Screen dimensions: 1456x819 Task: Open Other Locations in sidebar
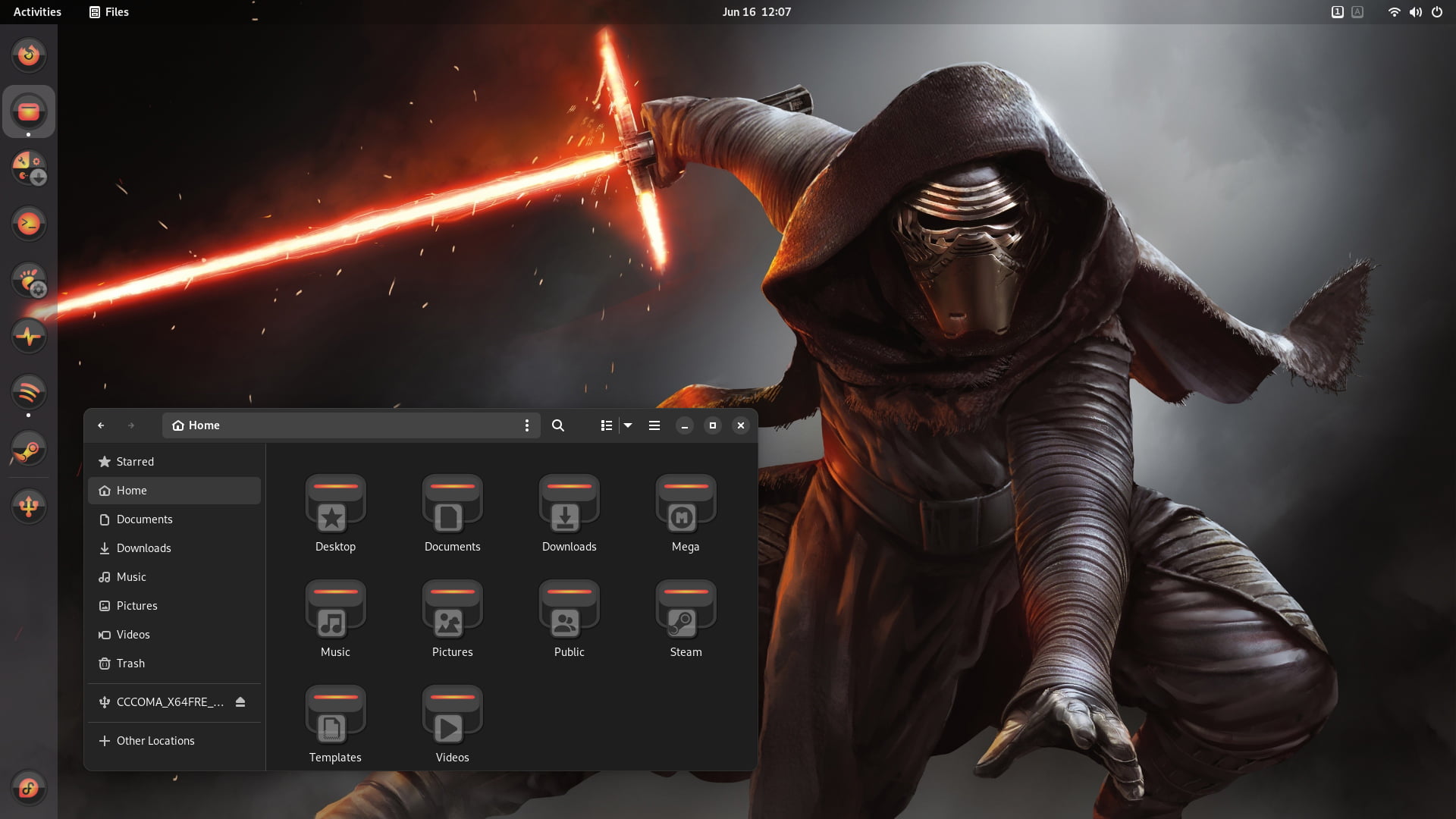[174, 741]
